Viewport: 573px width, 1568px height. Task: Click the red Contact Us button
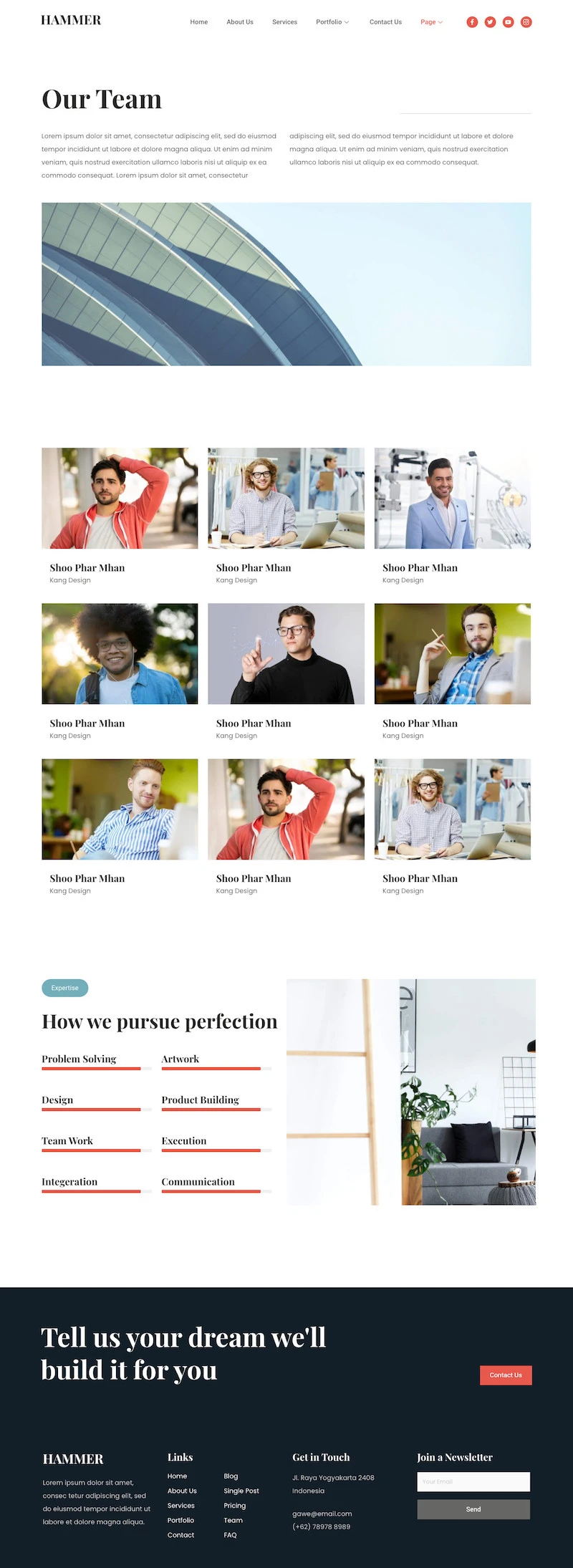(x=506, y=1375)
